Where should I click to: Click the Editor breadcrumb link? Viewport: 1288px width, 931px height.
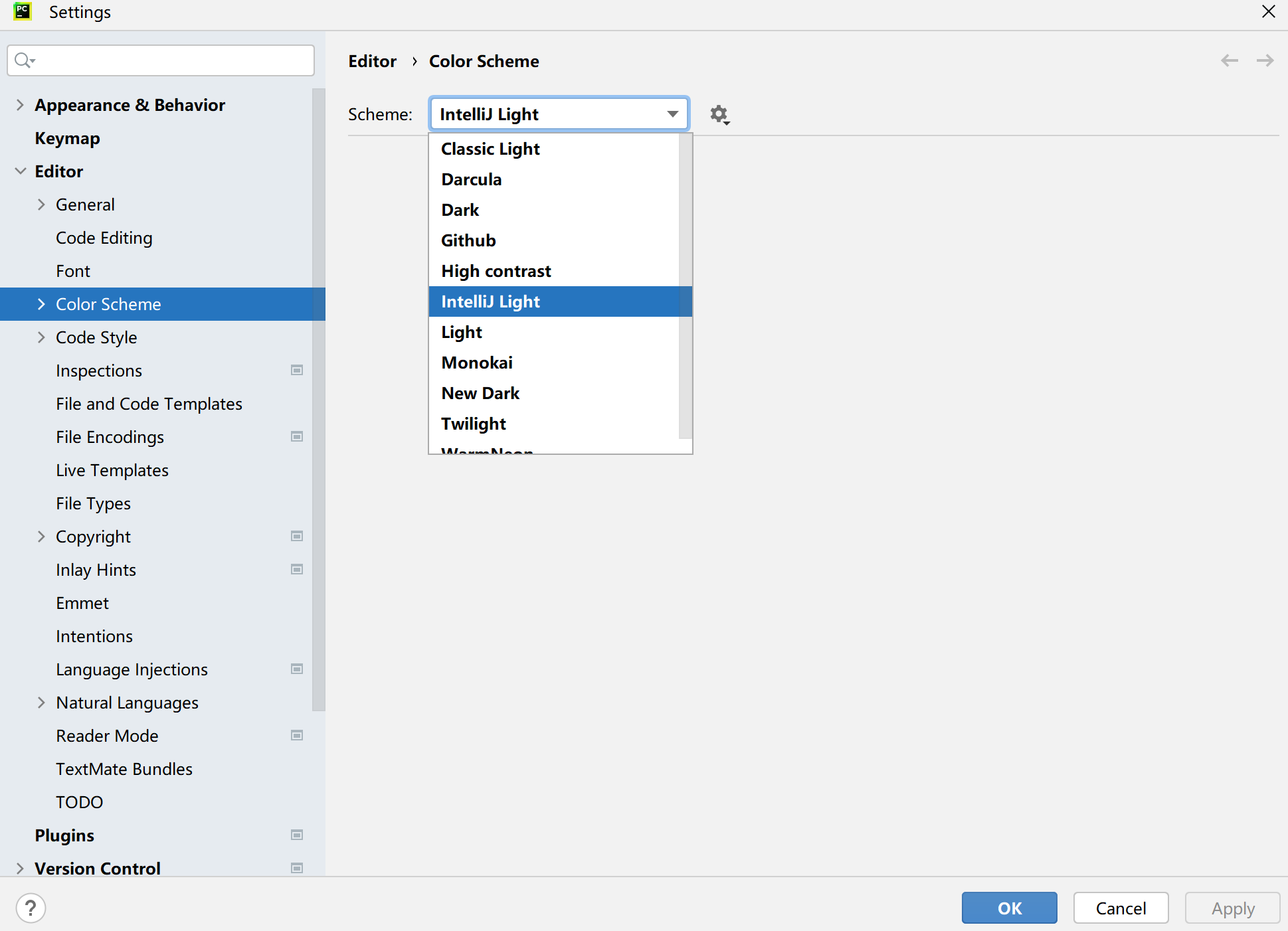[x=373, y=61]
